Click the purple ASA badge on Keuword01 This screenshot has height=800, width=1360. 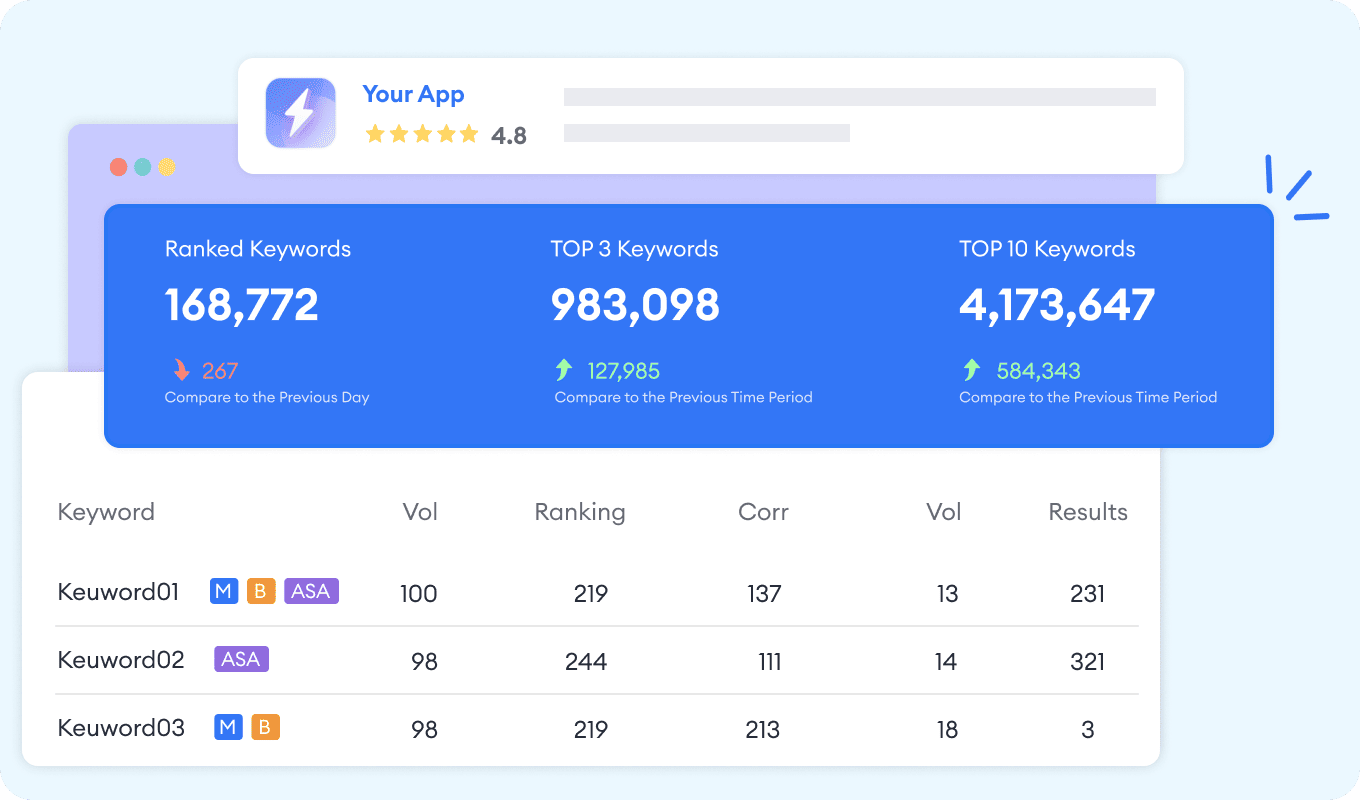[x=311, y=591]
